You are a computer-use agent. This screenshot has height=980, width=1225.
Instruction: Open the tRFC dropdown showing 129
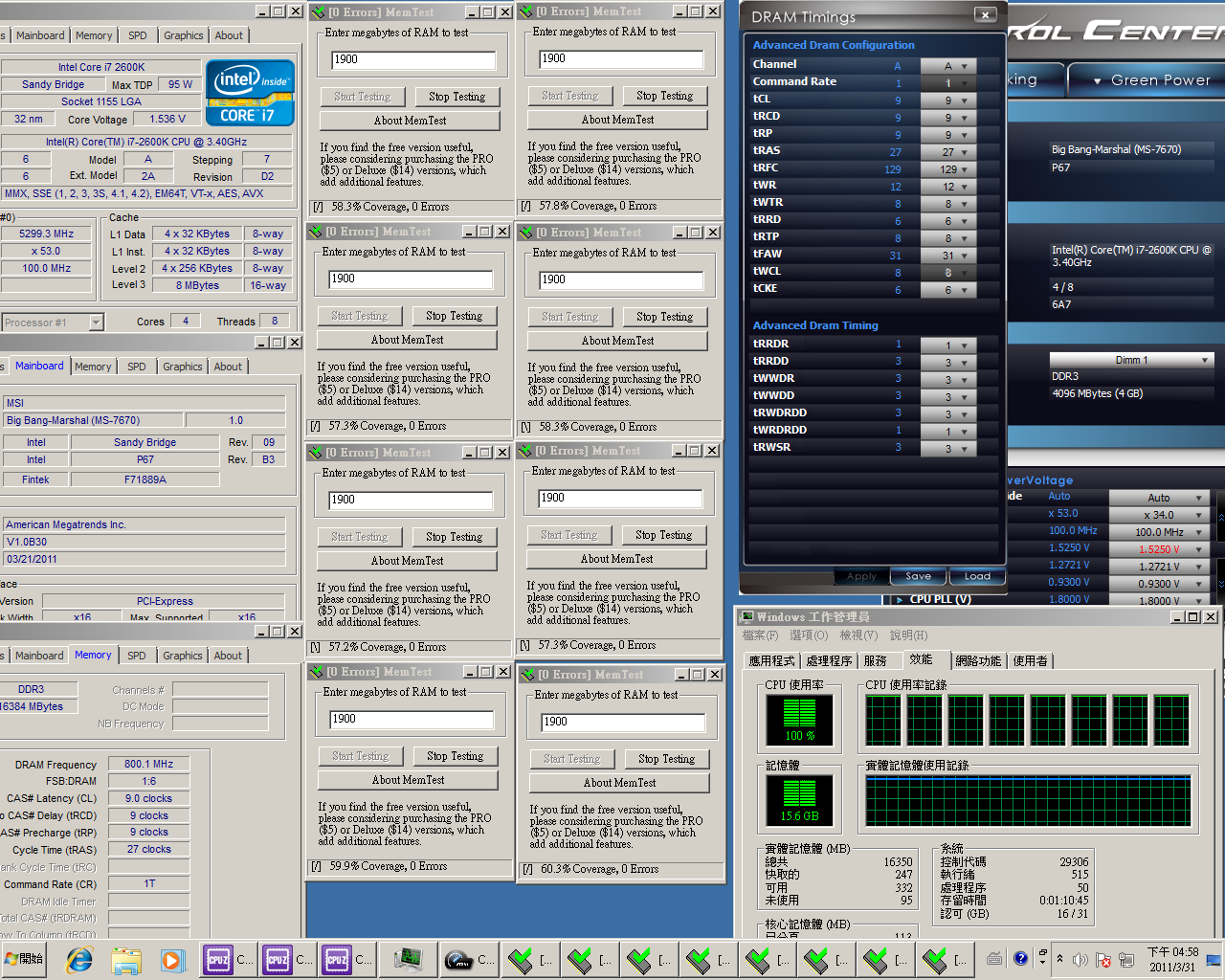point(947,169)
